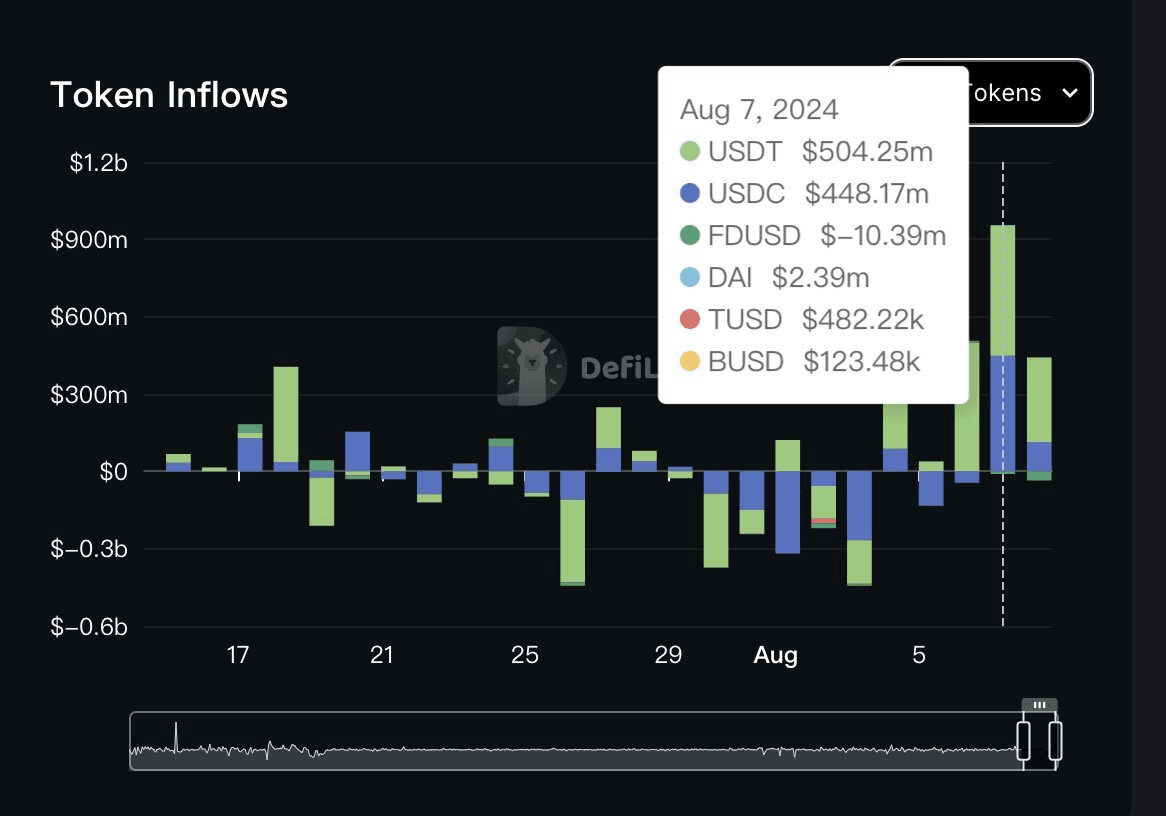The image size is (1166, 816).
Task: Click the chevron arrow beside Tokens
Action: tap(1069, 93)
